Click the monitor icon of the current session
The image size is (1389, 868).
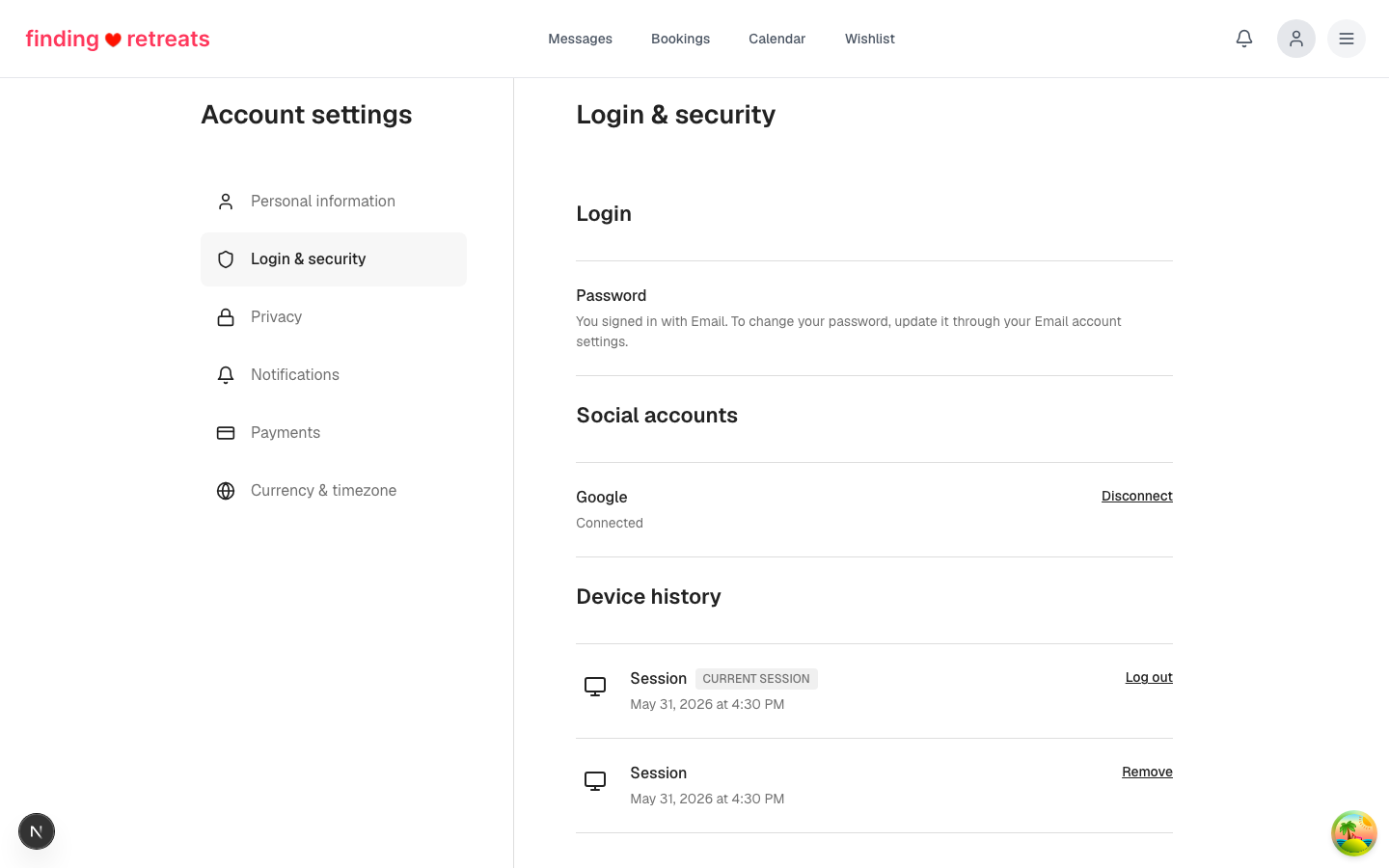click(x=595, y=687)
